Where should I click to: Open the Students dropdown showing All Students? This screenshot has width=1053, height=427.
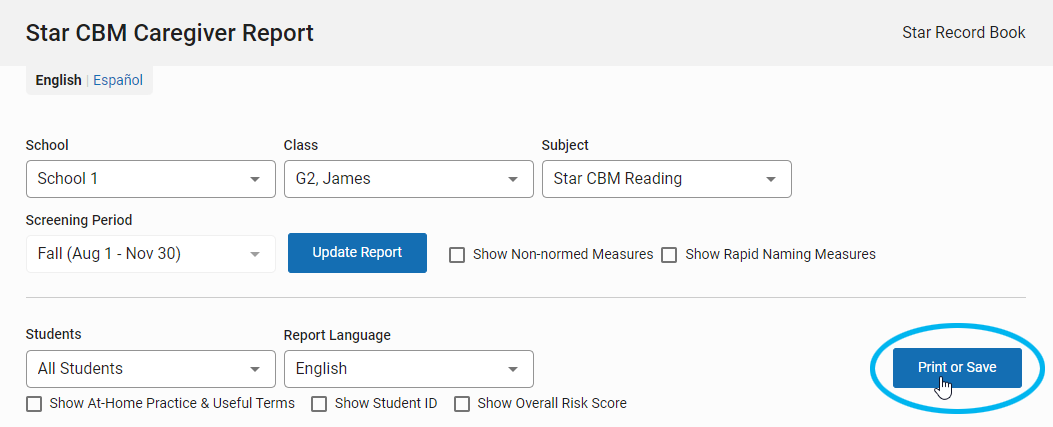click(151, 369)
